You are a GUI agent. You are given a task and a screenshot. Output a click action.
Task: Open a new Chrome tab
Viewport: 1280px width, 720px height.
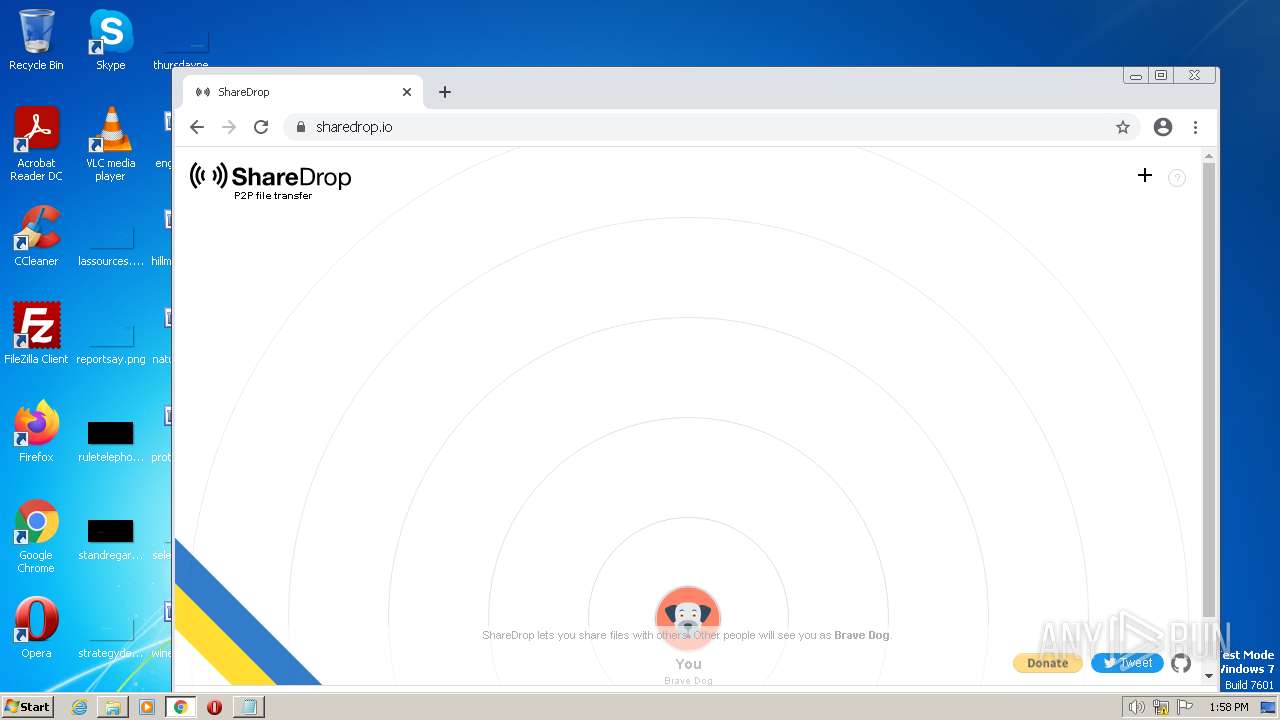[445, 92]
